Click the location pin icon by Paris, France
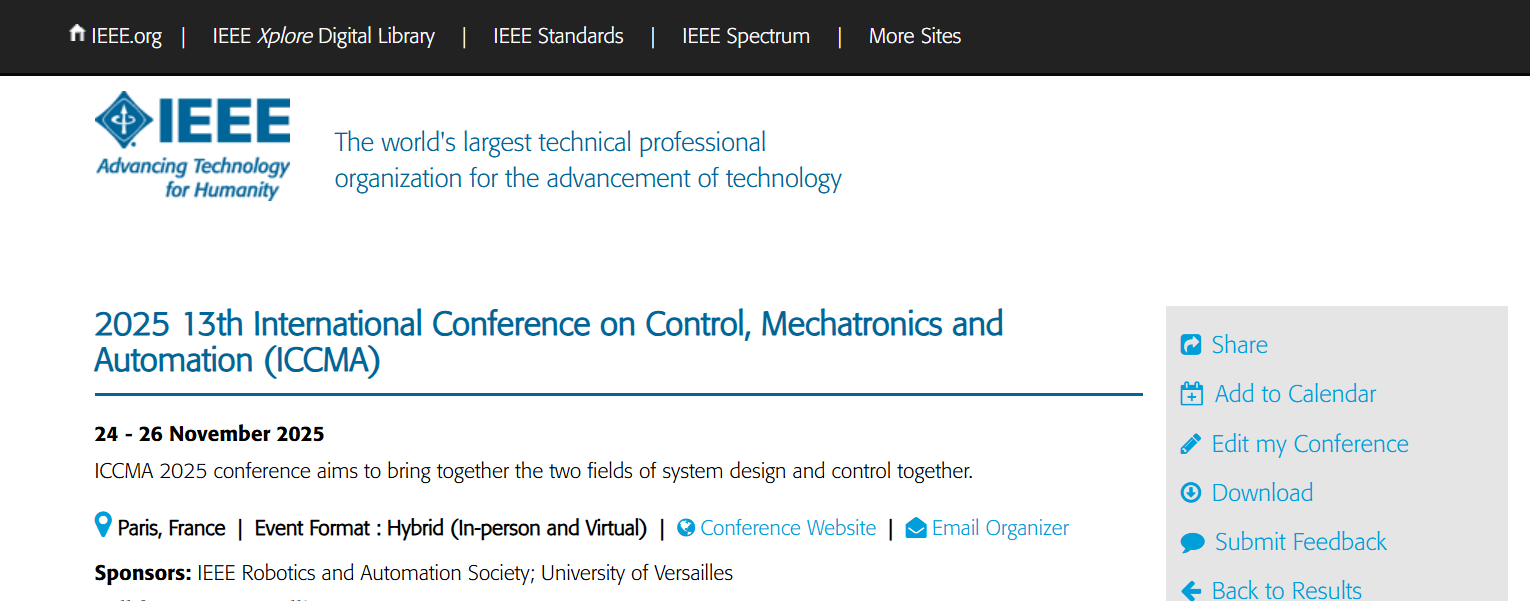 pyautogui.click(x=102, y=525)
